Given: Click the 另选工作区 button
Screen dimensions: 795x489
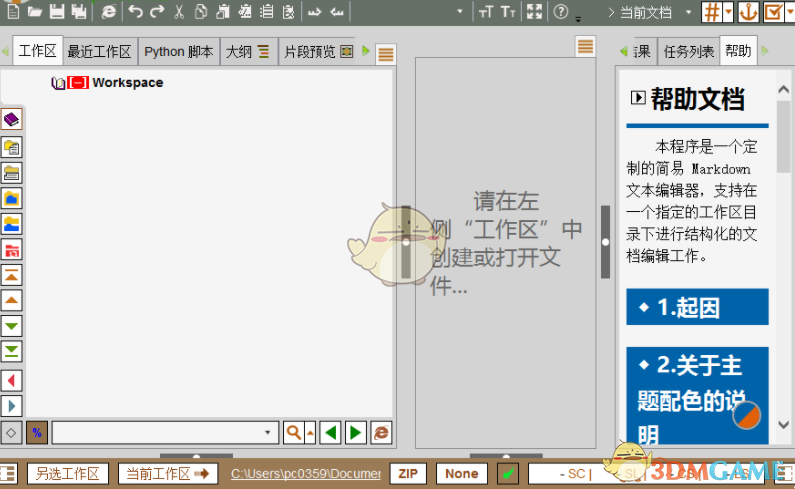Looking at the screenshot, I should [67, 474].
